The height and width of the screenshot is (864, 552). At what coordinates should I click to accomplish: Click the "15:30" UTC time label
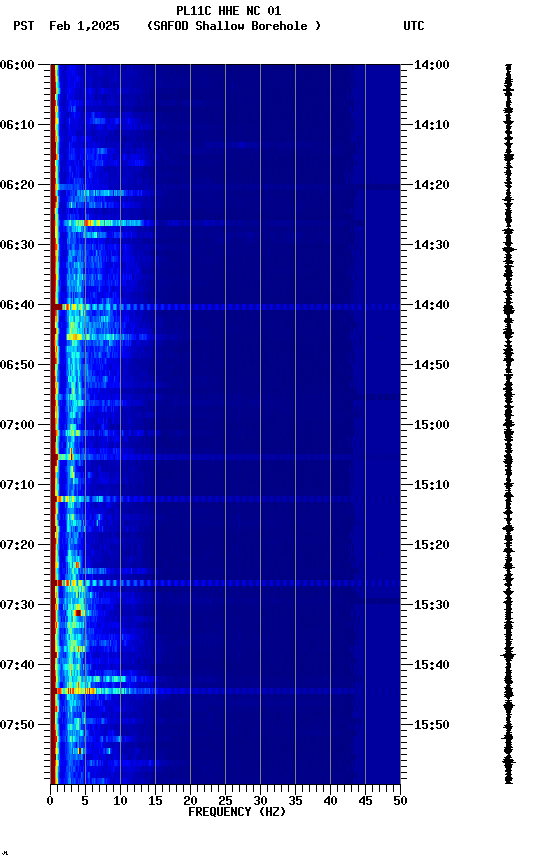click(432, 605)
